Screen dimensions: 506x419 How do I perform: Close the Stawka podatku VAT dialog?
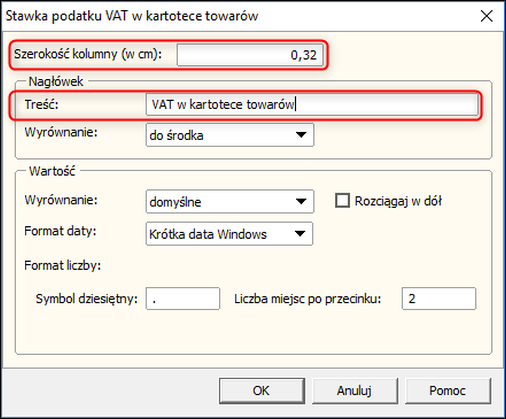point(486,16)
